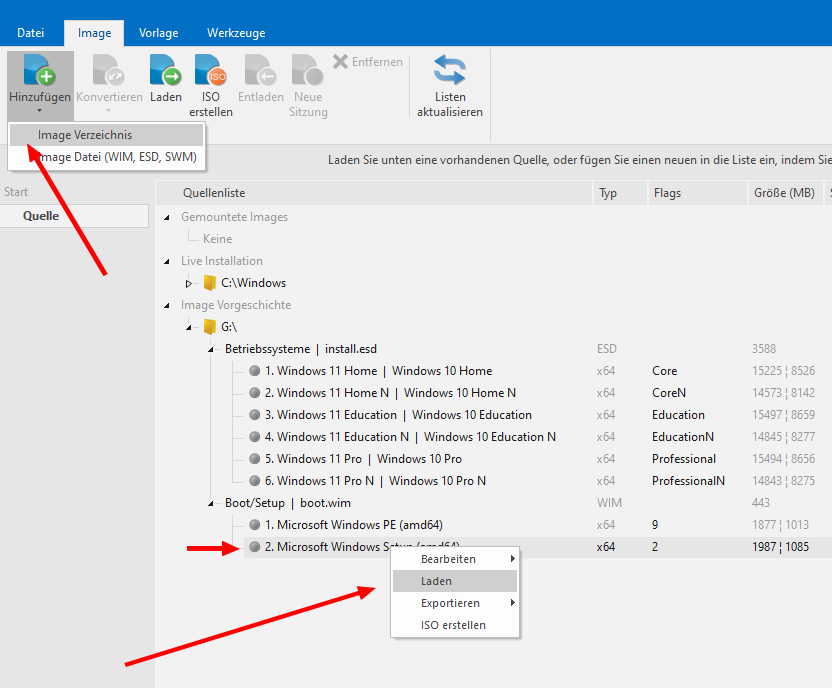
Task: Collapse the Live Installation group
Action: pyautogui.click(x=167, y=262)
